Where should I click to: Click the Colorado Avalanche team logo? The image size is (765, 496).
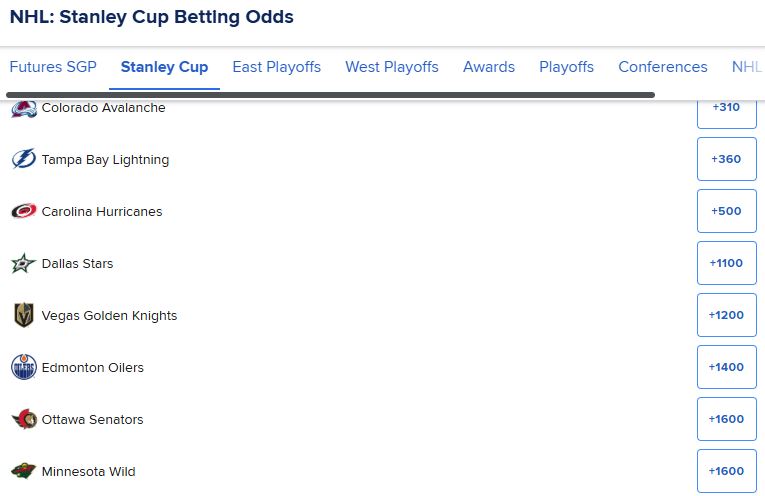[x=24, y=108]
